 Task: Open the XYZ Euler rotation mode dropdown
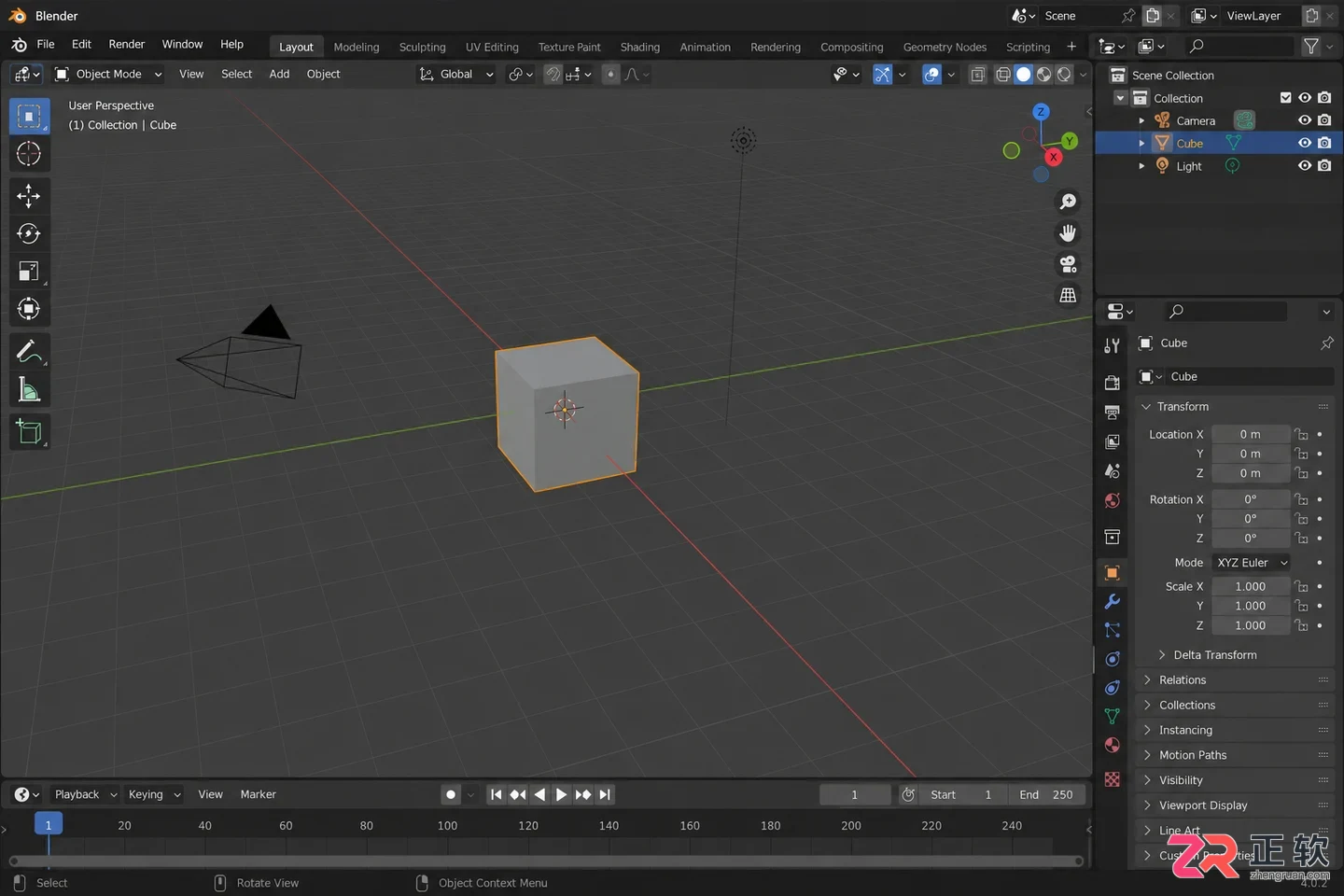pyautogui.click(x=1252, y=563)
